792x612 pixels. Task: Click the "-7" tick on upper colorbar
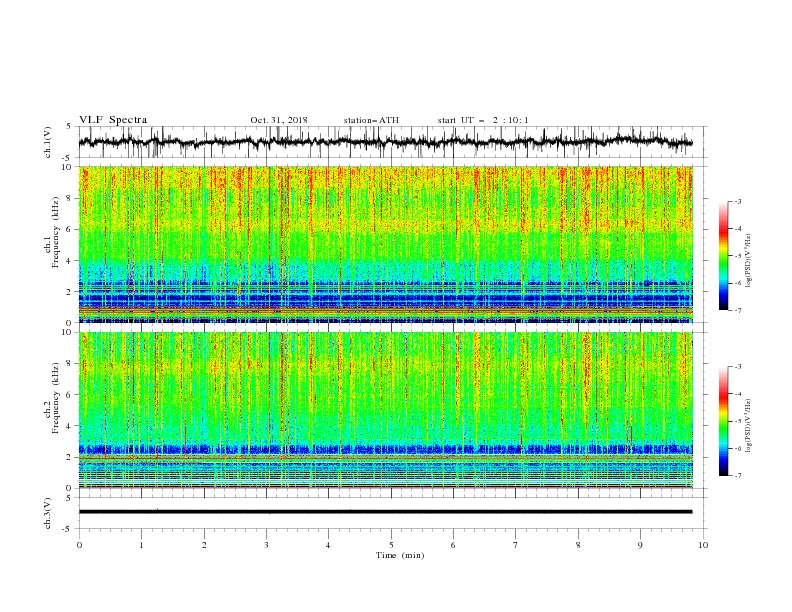(x=737, y=310)
